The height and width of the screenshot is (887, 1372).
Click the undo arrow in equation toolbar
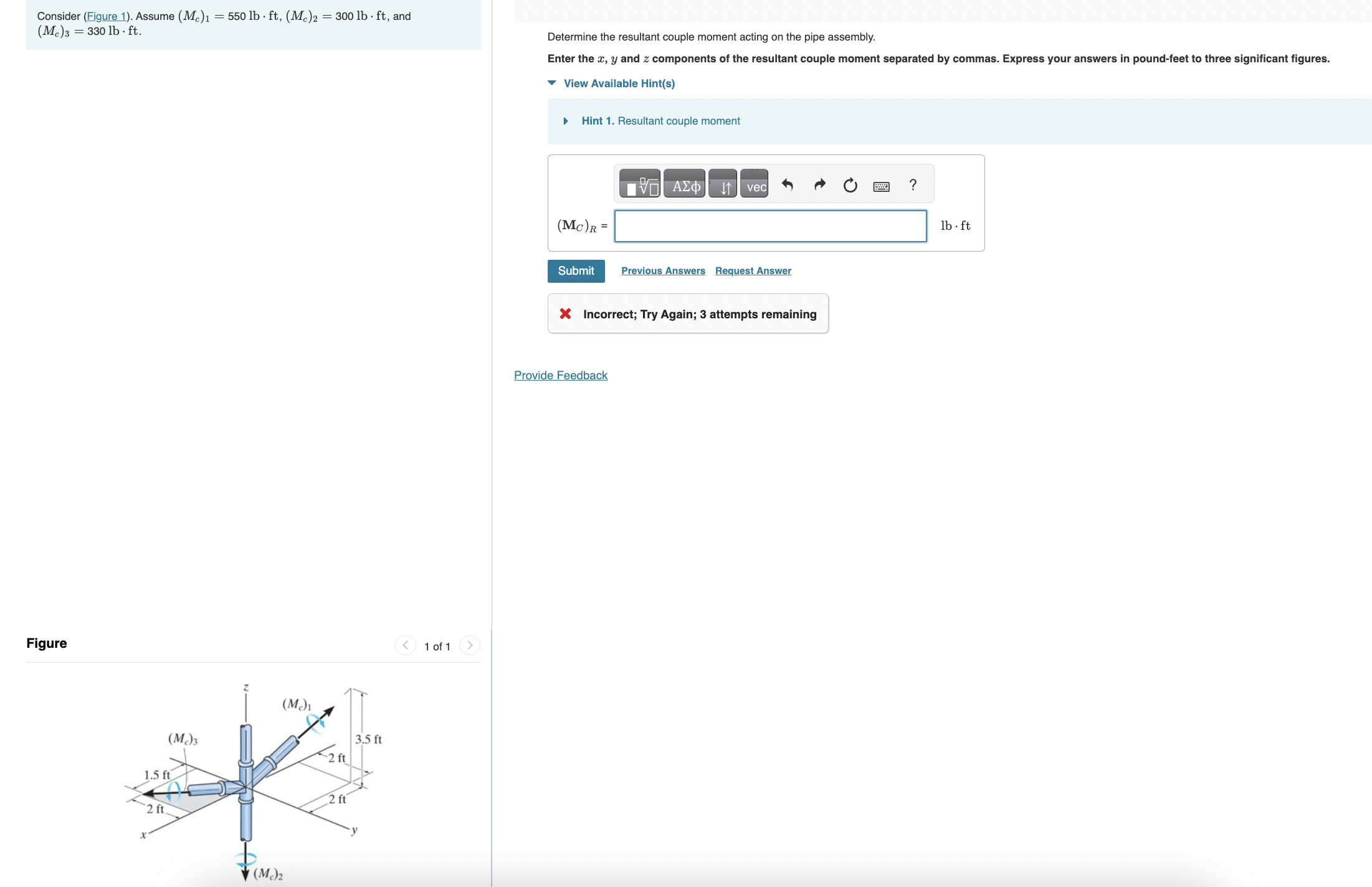pos(787,184)
